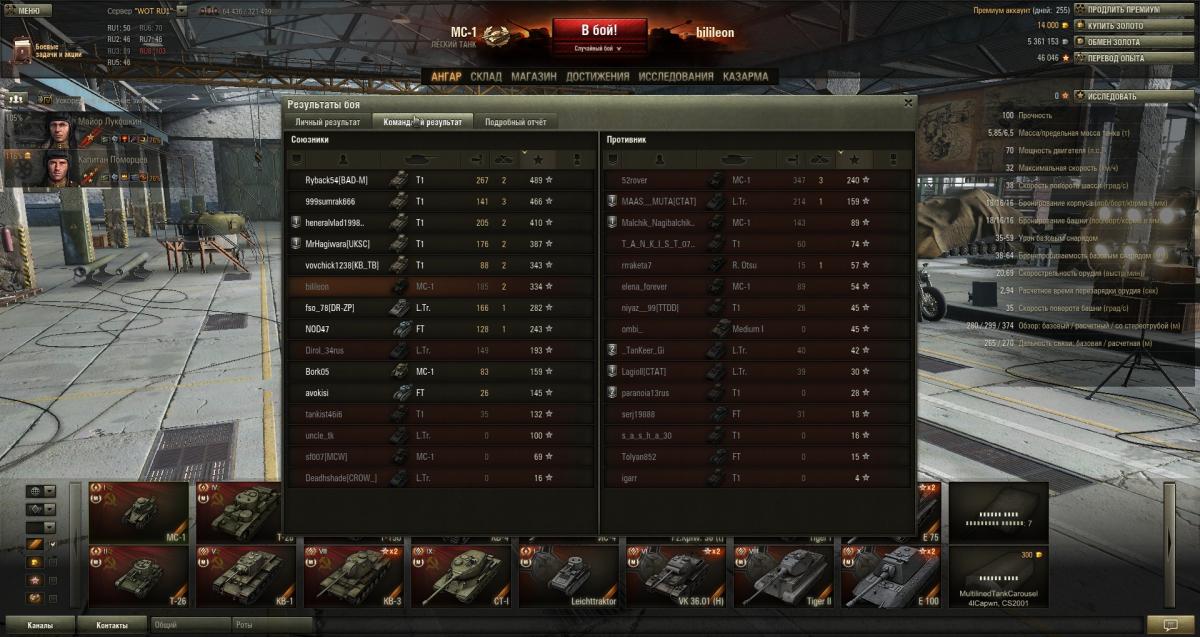1200x637 pixels.
Task: Sort allies by player name icon
Action: pyautogui.click(x=341, y=159)
